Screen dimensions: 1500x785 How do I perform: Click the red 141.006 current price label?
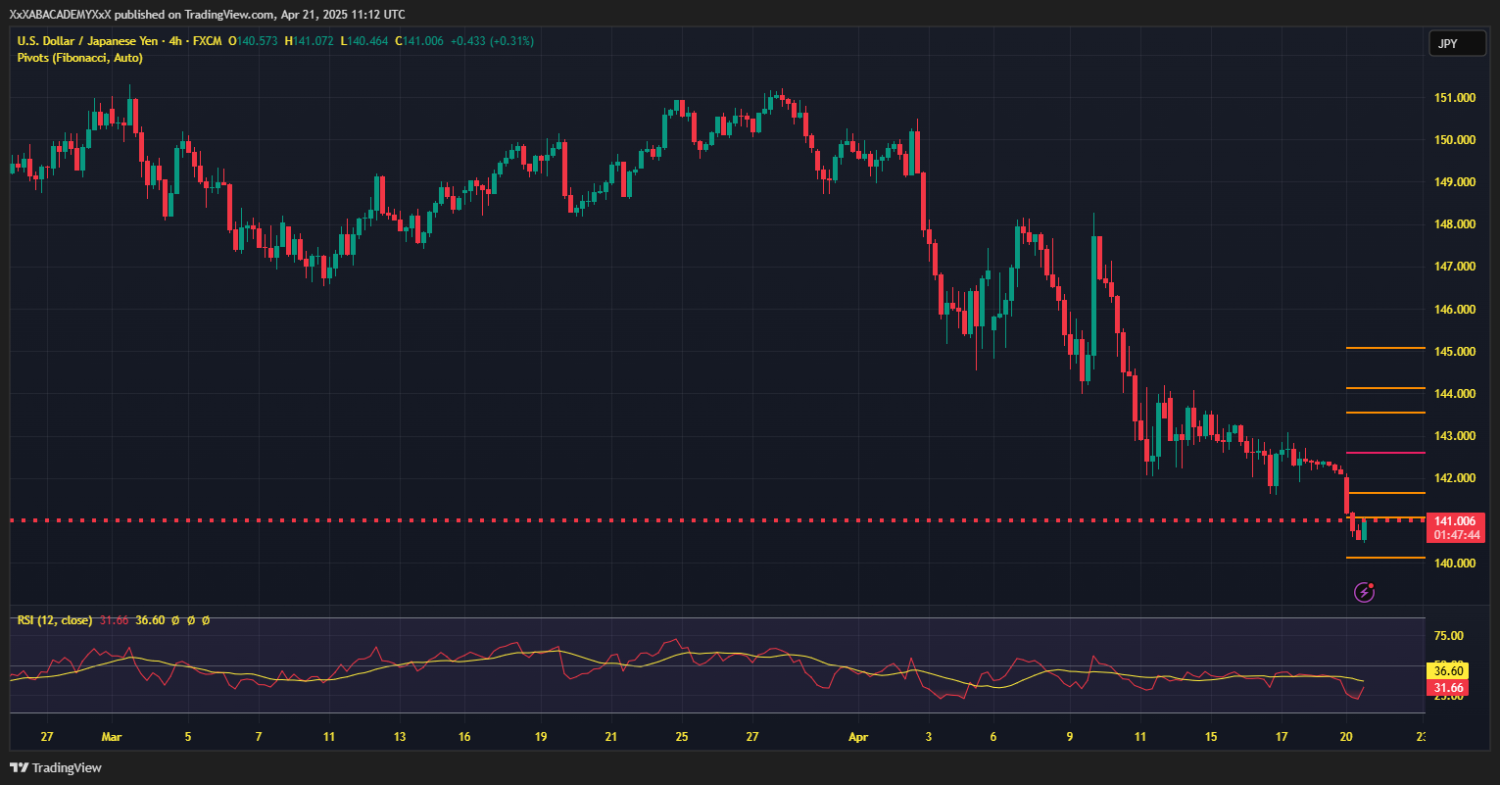1456,521
